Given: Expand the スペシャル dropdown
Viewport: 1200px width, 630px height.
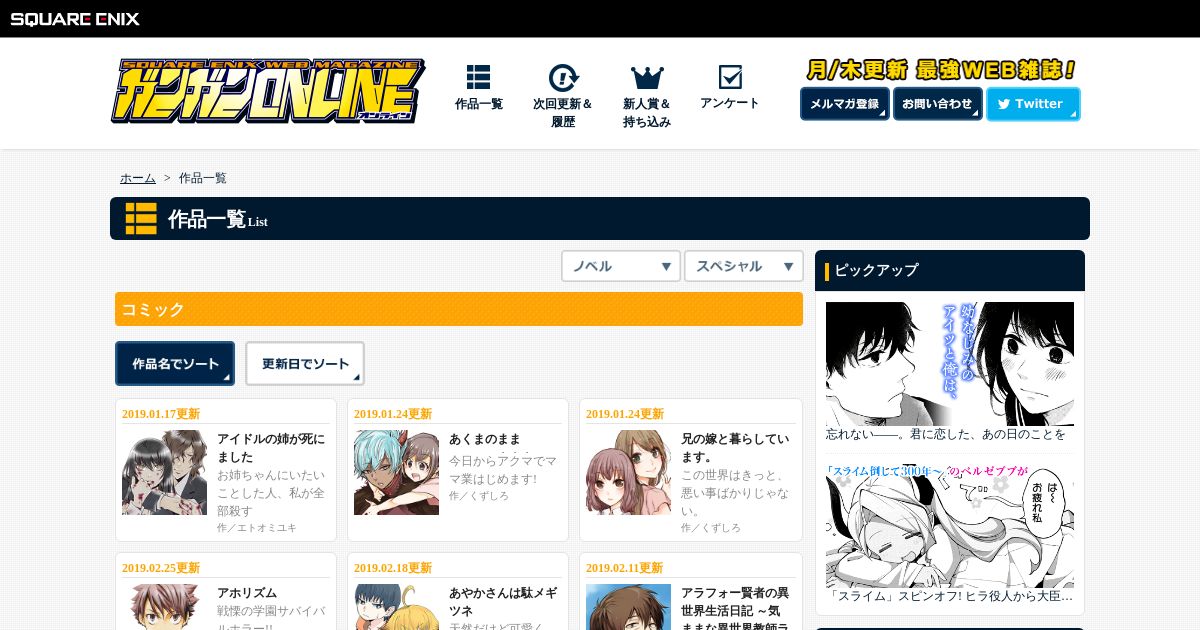Looking at the screenshot, I should [x=744, y=266].
